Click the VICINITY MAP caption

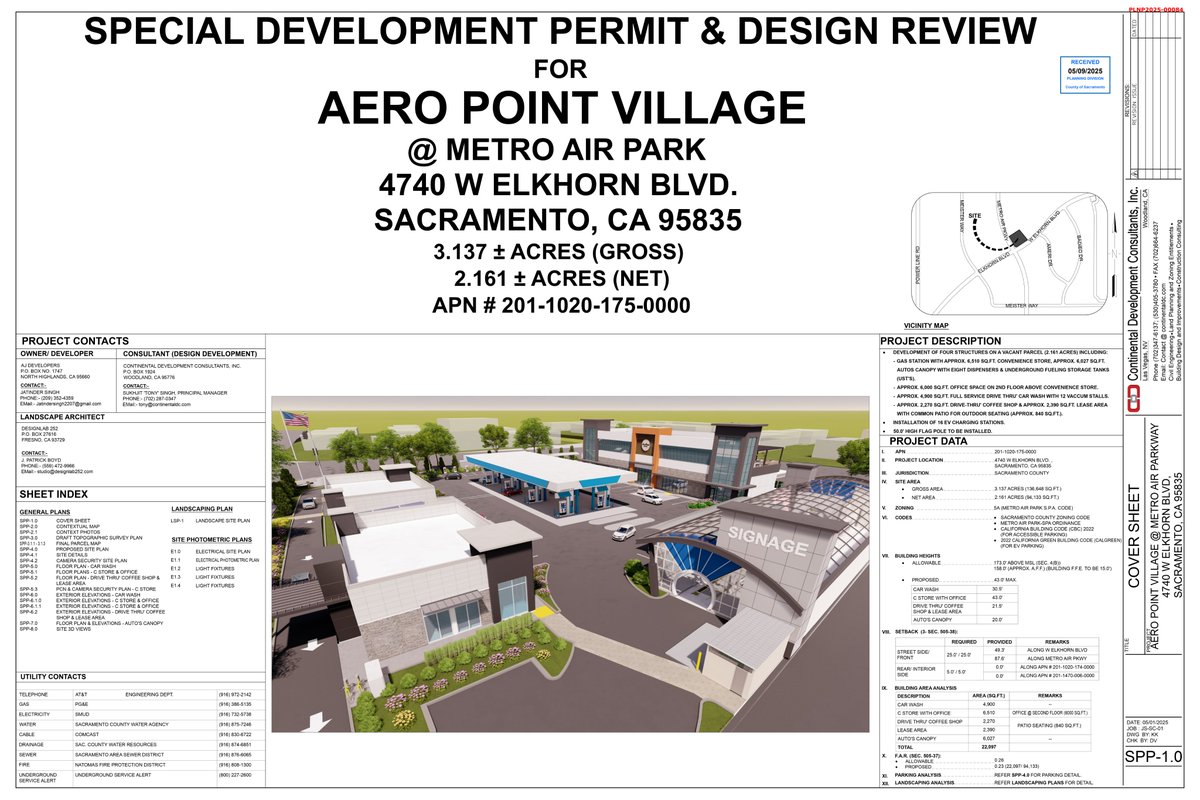925,326
